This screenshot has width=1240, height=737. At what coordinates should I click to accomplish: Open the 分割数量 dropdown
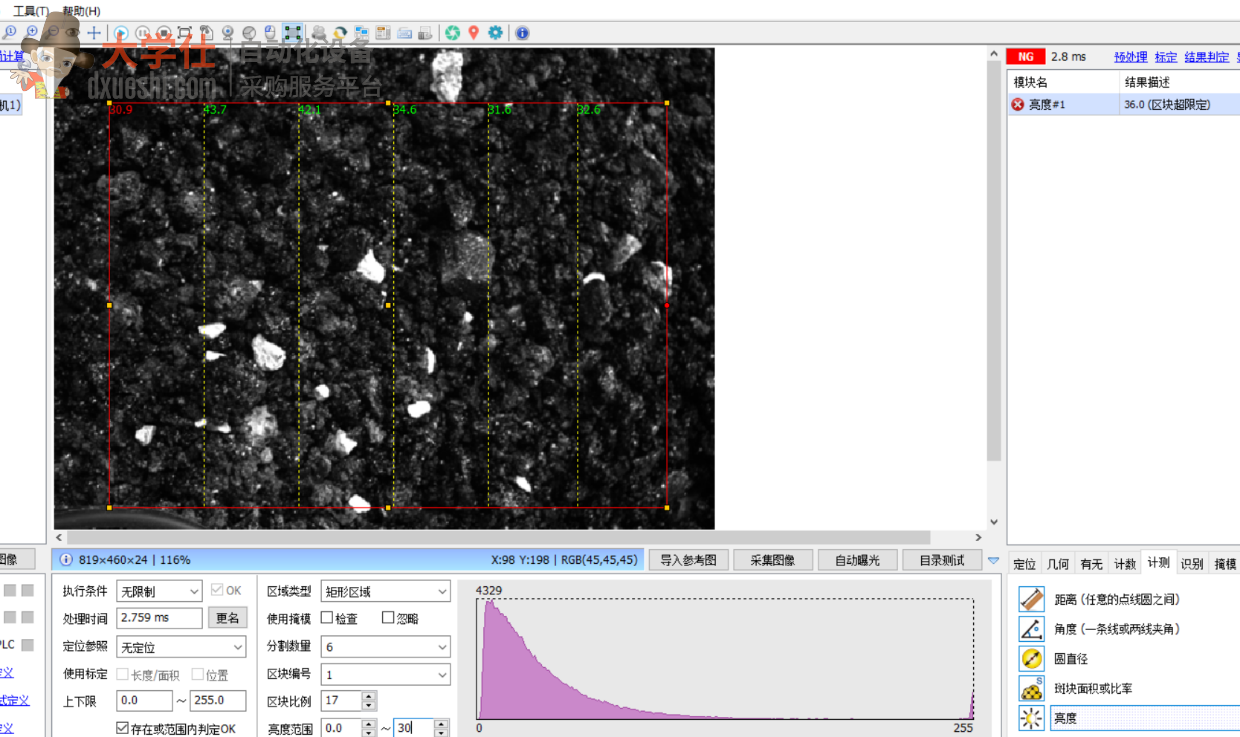(386, 647)
